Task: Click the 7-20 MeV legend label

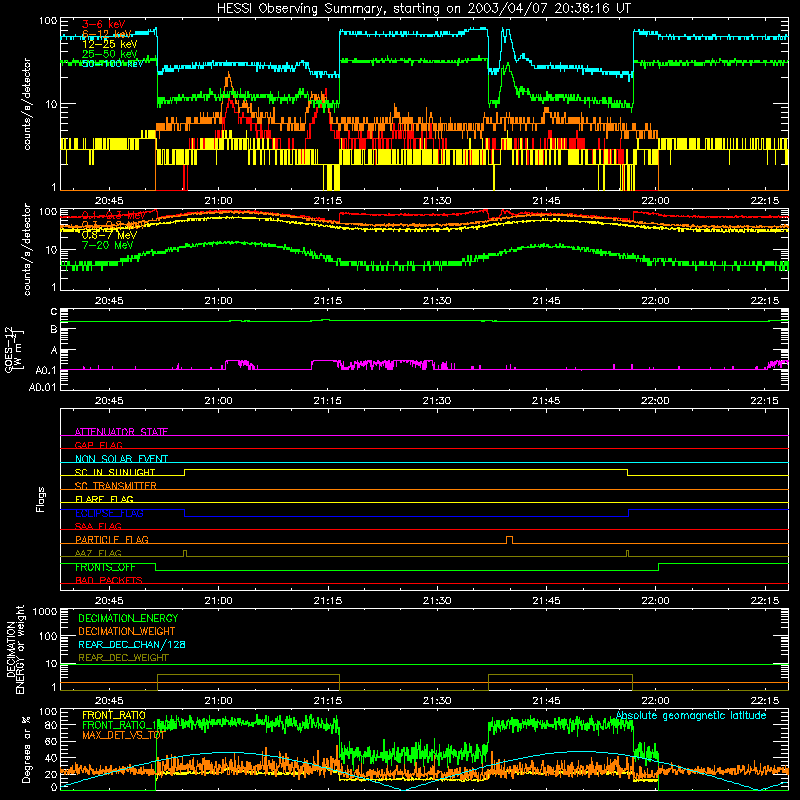Action: 108,245
